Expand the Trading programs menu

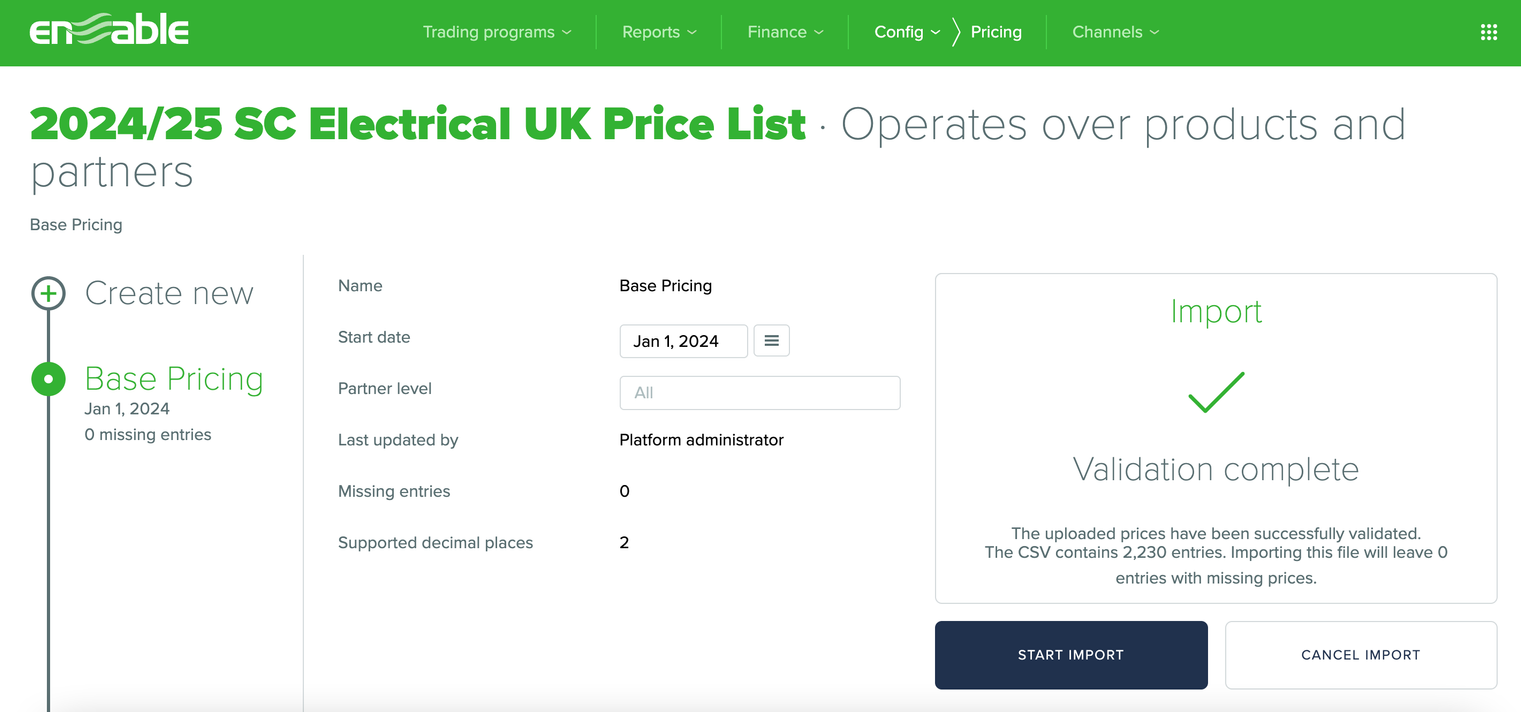point(497,32)
